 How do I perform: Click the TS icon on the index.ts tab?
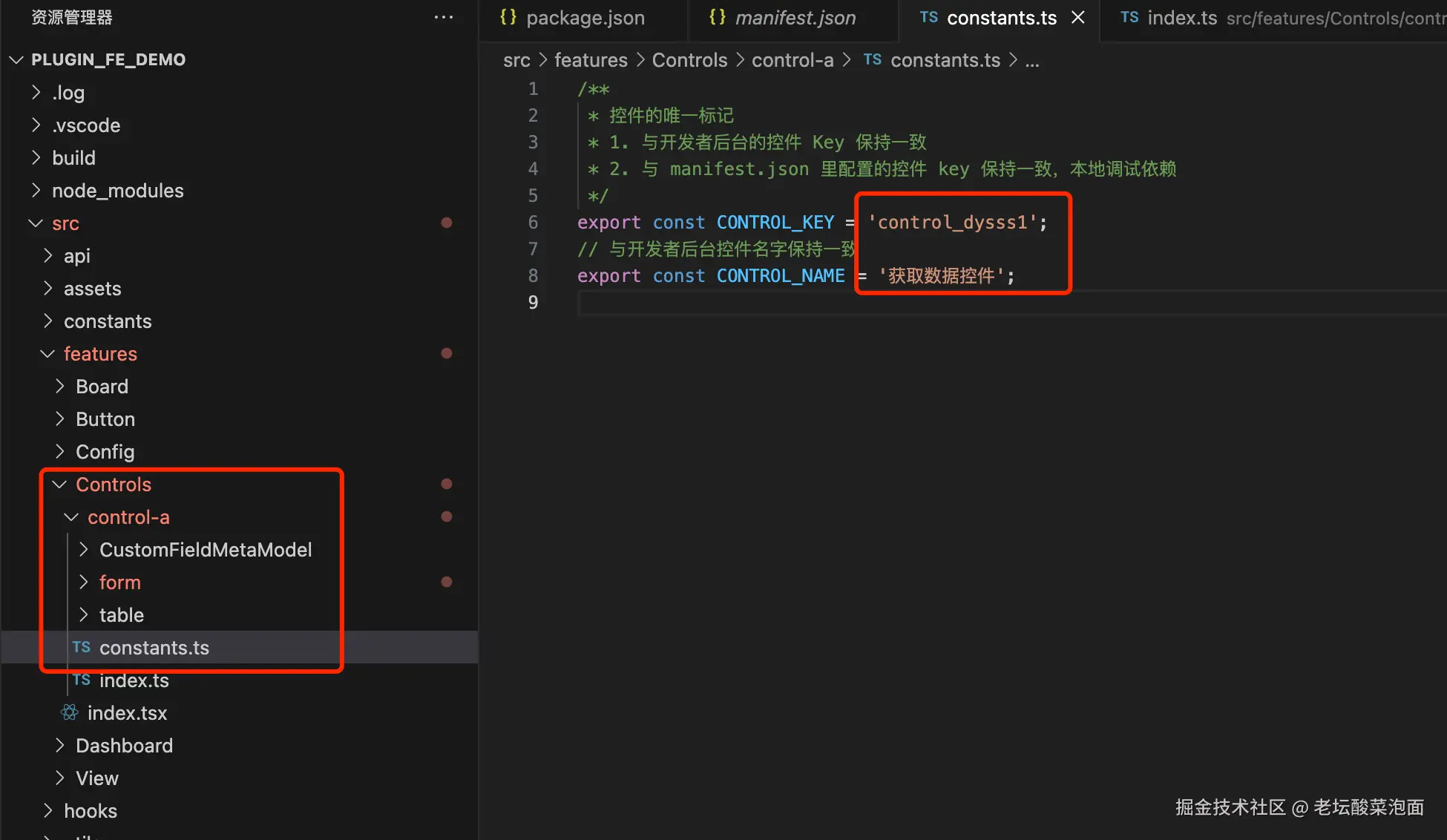point(1129,17)
